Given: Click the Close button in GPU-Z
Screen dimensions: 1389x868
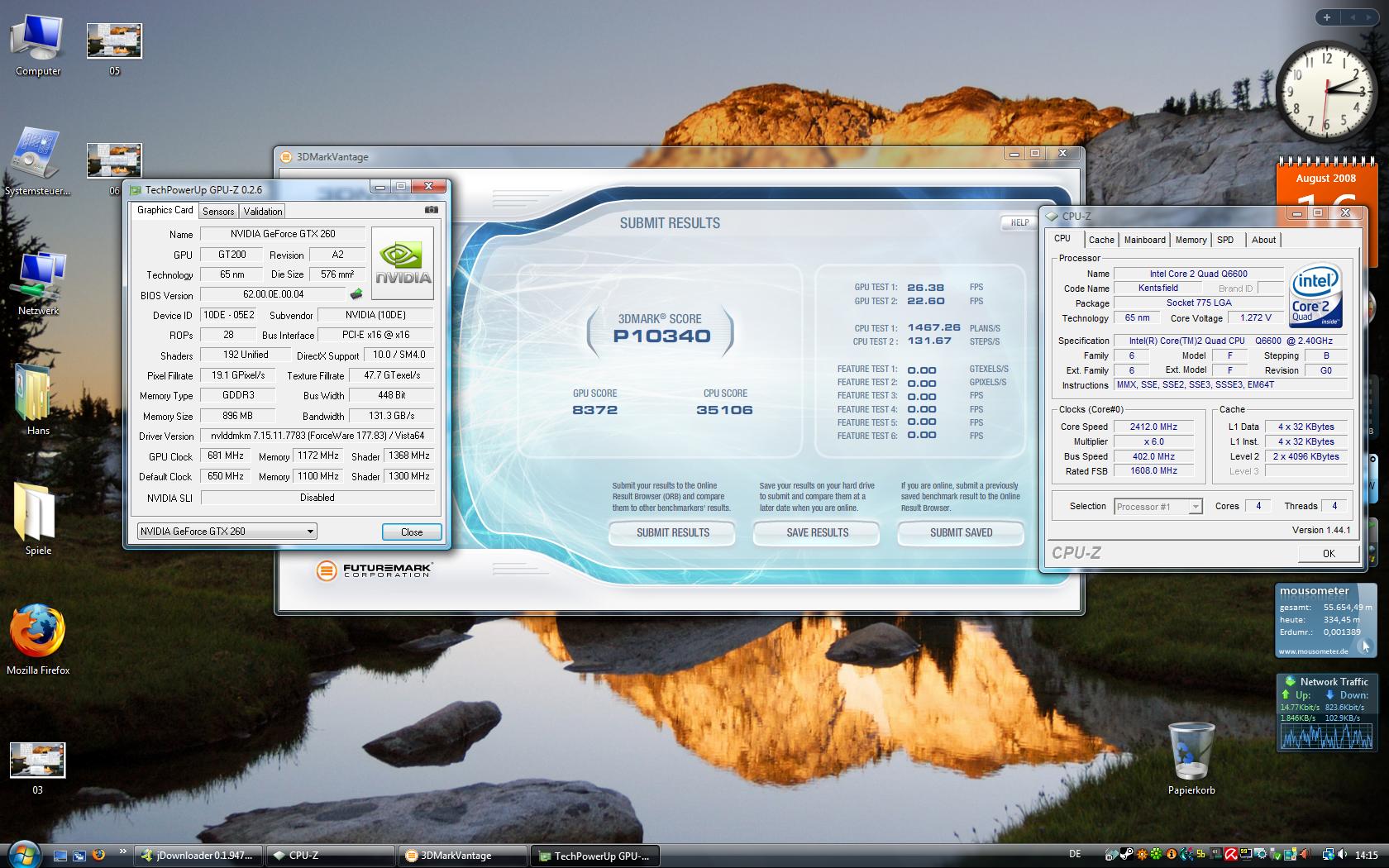Looking at the screenshot, I should pos(412,532).
